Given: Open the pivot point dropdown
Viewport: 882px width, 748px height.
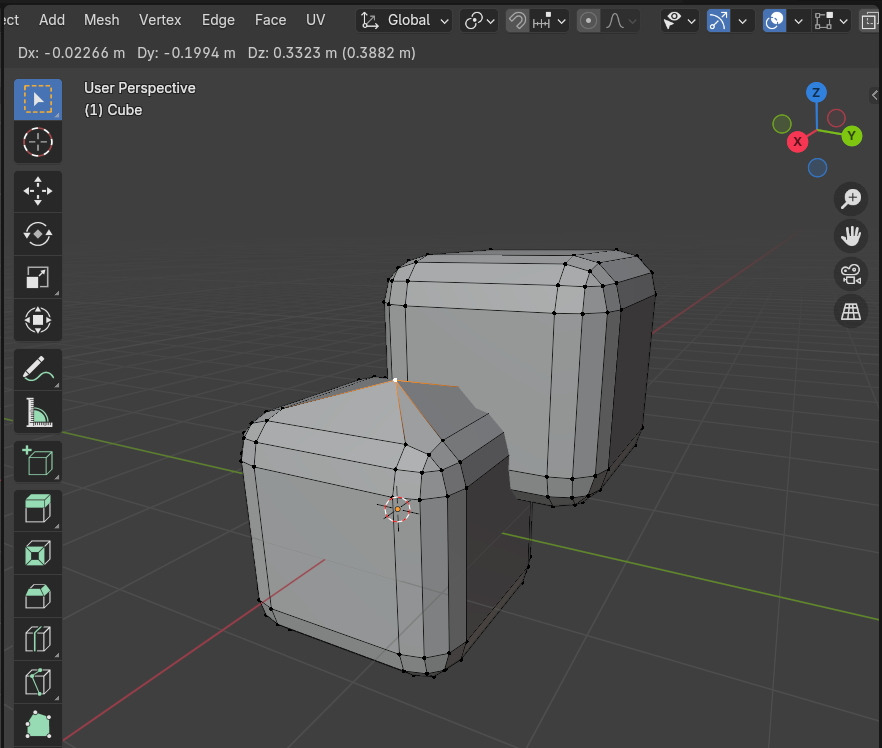Looking at the screenshot, I should coord(479,21).
